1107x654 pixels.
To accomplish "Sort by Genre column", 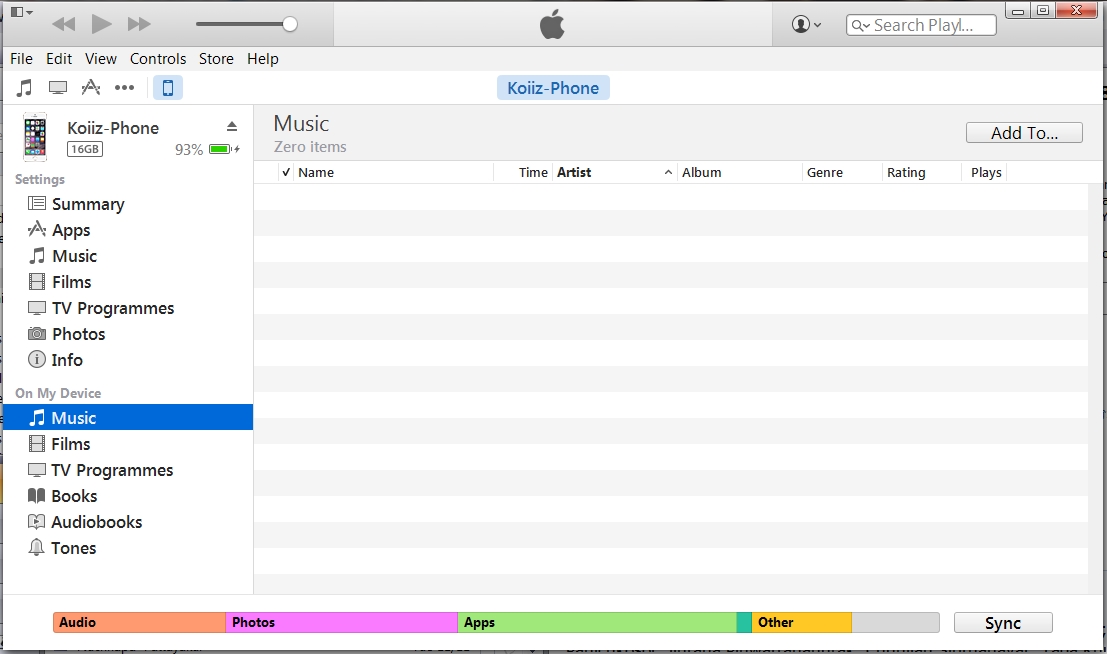I will [x=825, y=172].
